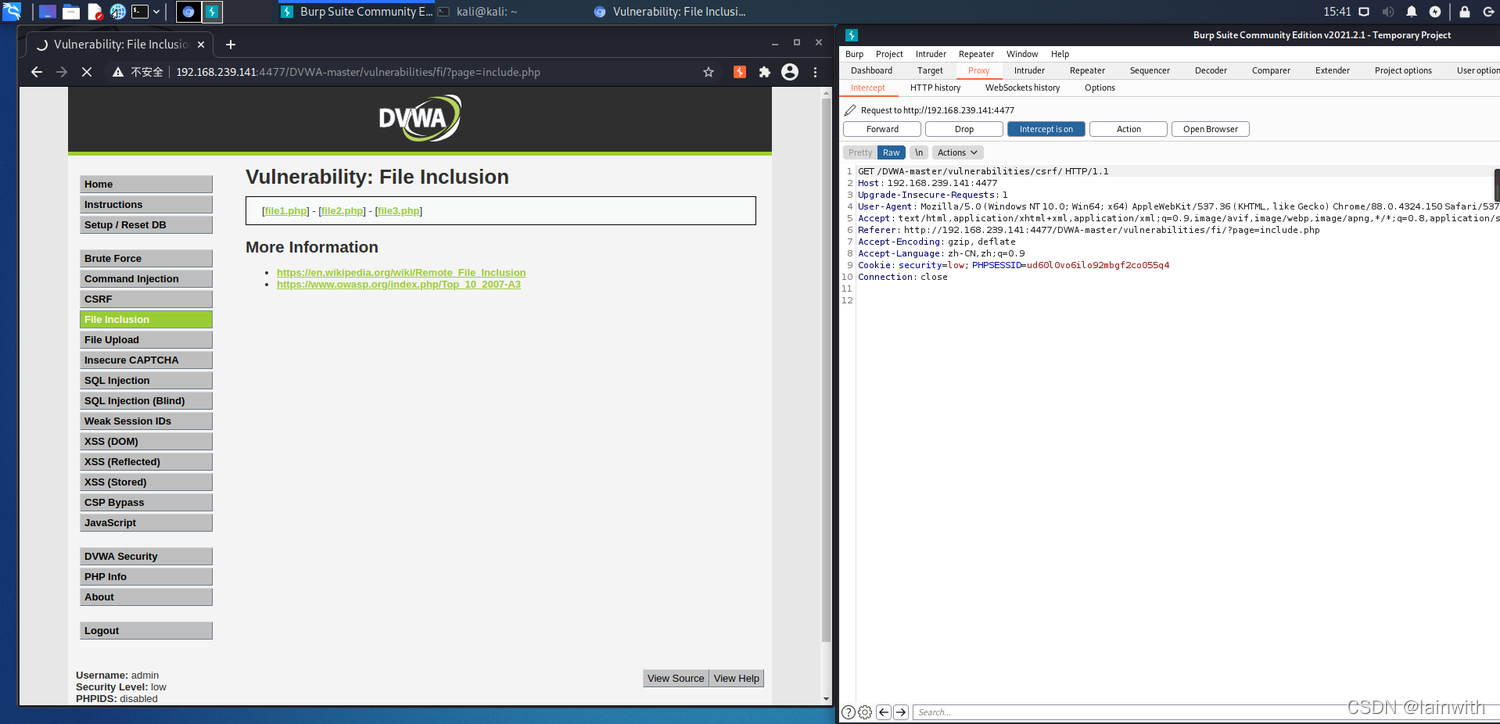
Task: Close the Vulnerability: File Inclusion browser tab
Action: pyautogui.click(x=201, y=44)
